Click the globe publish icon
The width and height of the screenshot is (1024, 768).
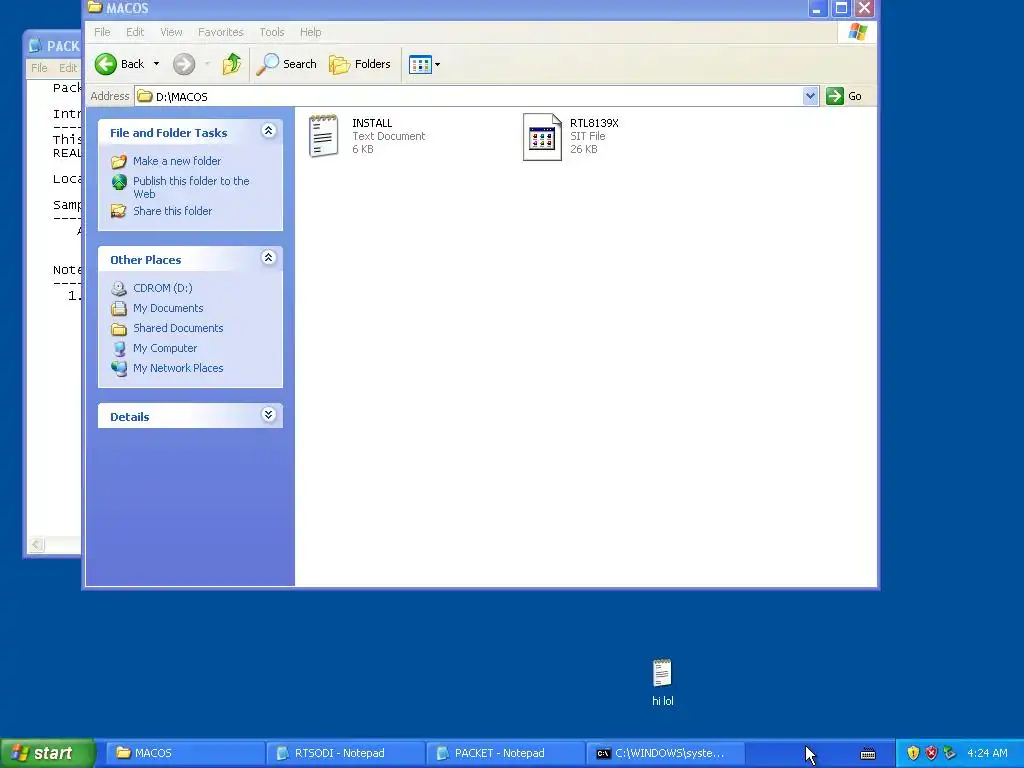coord(119,182)
